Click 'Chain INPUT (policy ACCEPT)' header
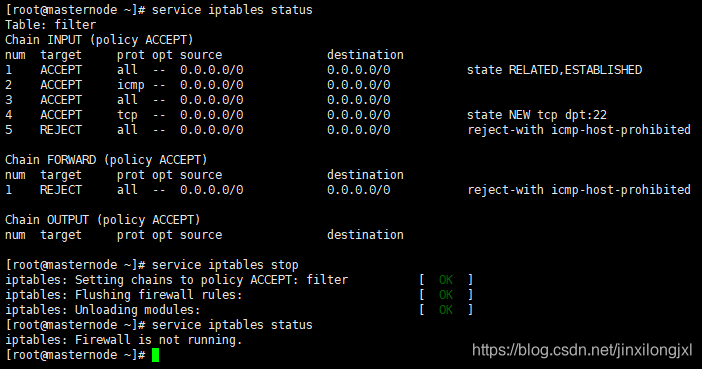702x369 pixels. pos(99,40)
